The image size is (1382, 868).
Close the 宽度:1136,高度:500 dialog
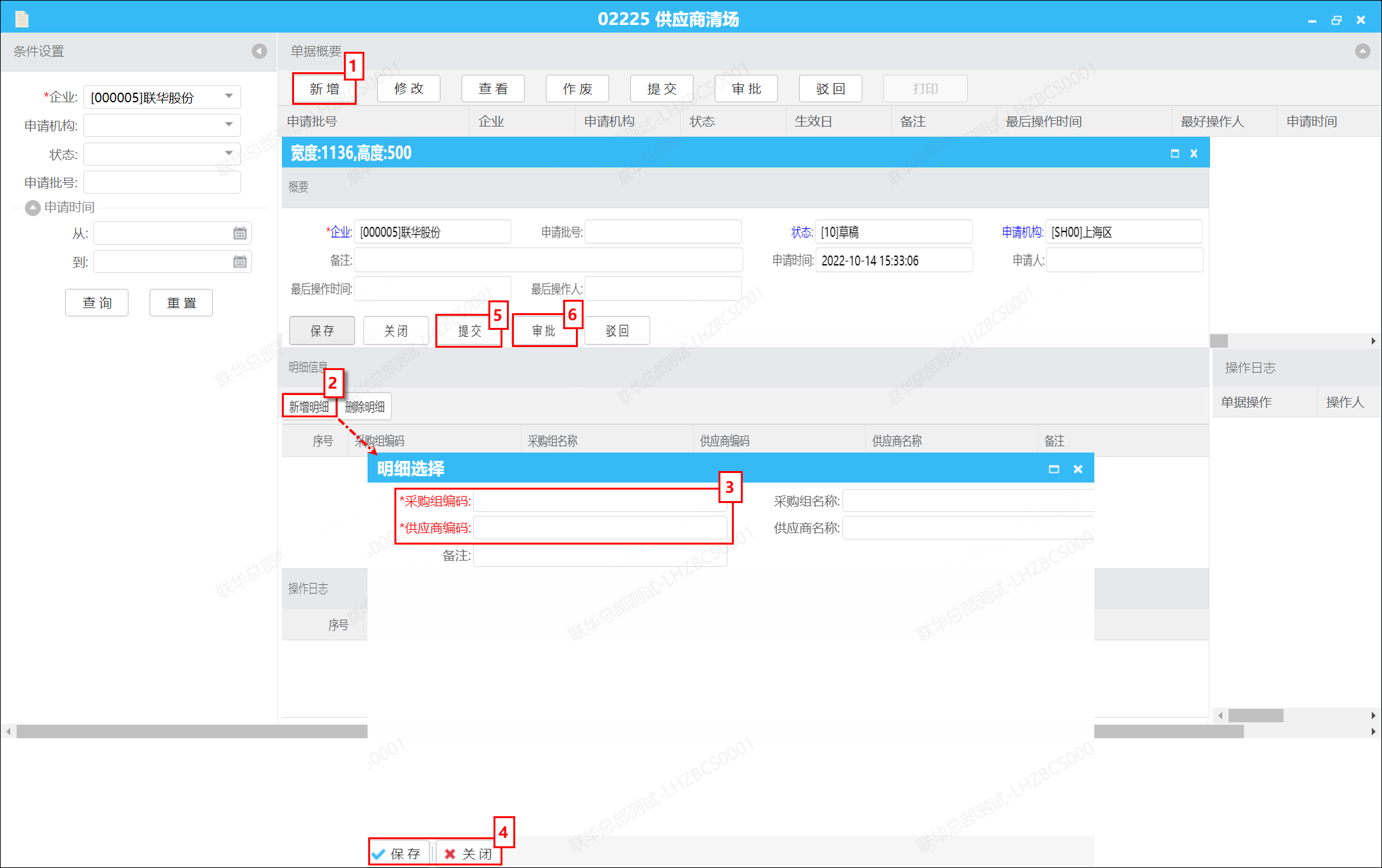coord(1193,153)
